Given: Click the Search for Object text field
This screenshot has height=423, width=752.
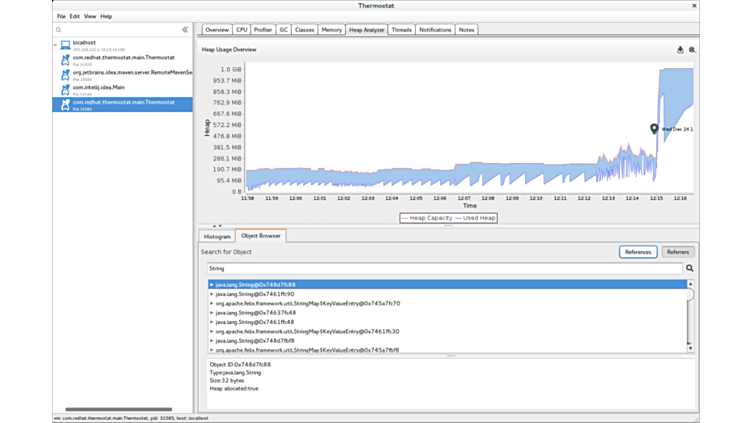Looking at the screenshot, I should point(443,269).
